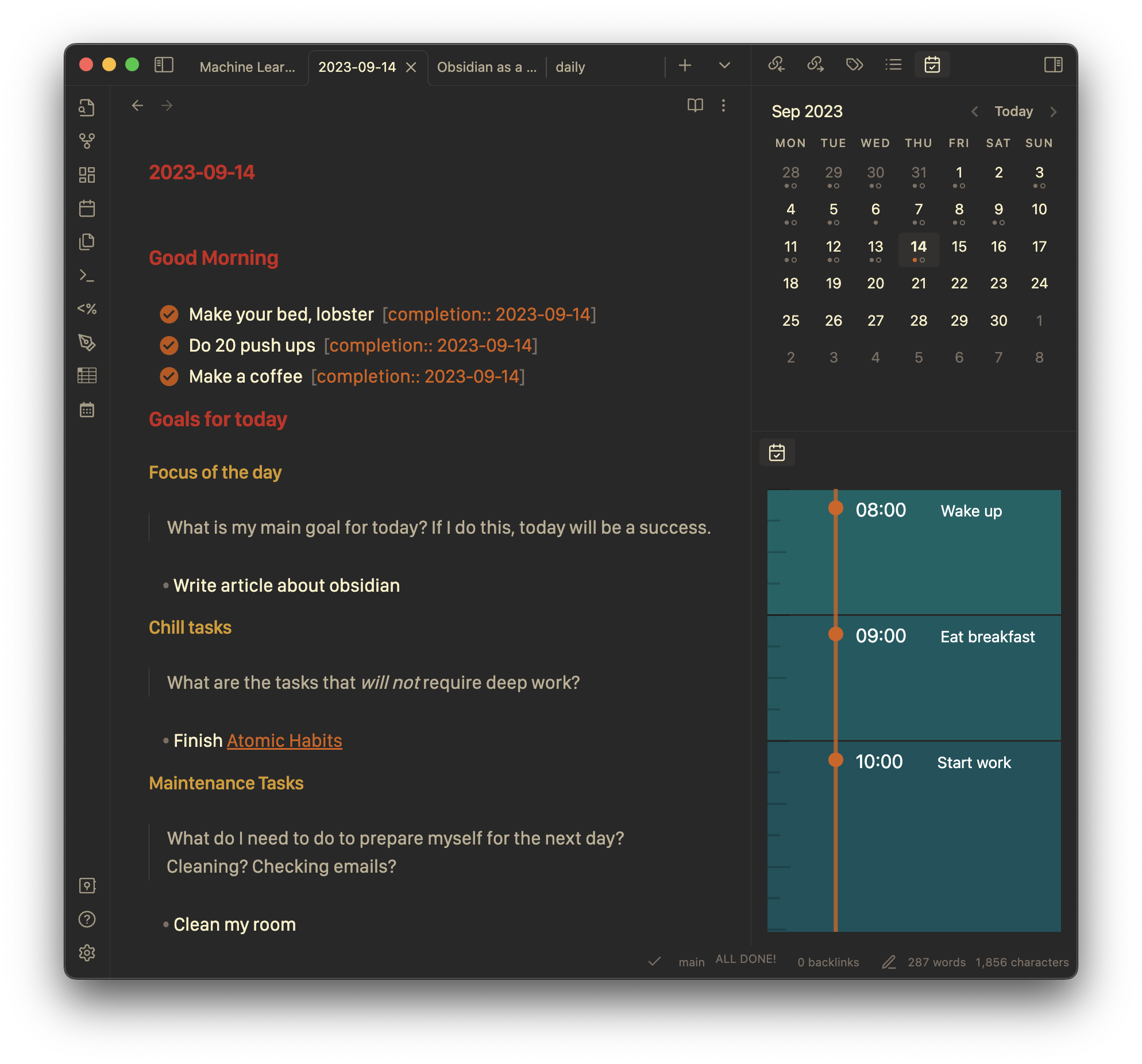Open the tags pane icon
Image resolution: width=1142 pixels, height=1064 pixels.
point(855,65)
